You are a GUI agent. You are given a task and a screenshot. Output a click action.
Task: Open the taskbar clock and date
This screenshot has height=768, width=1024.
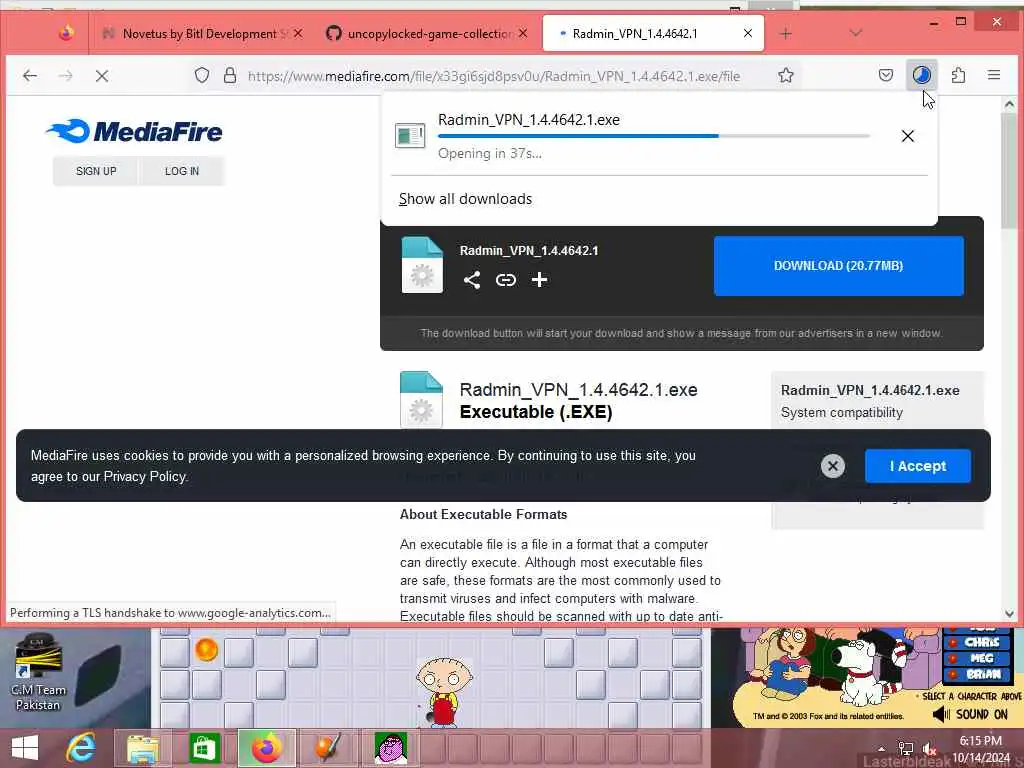click(980, 749)
